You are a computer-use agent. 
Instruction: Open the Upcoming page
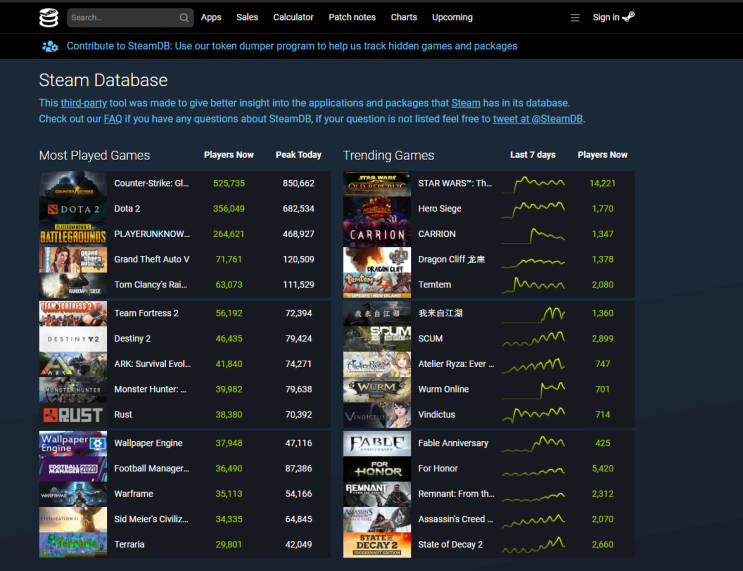452,18
